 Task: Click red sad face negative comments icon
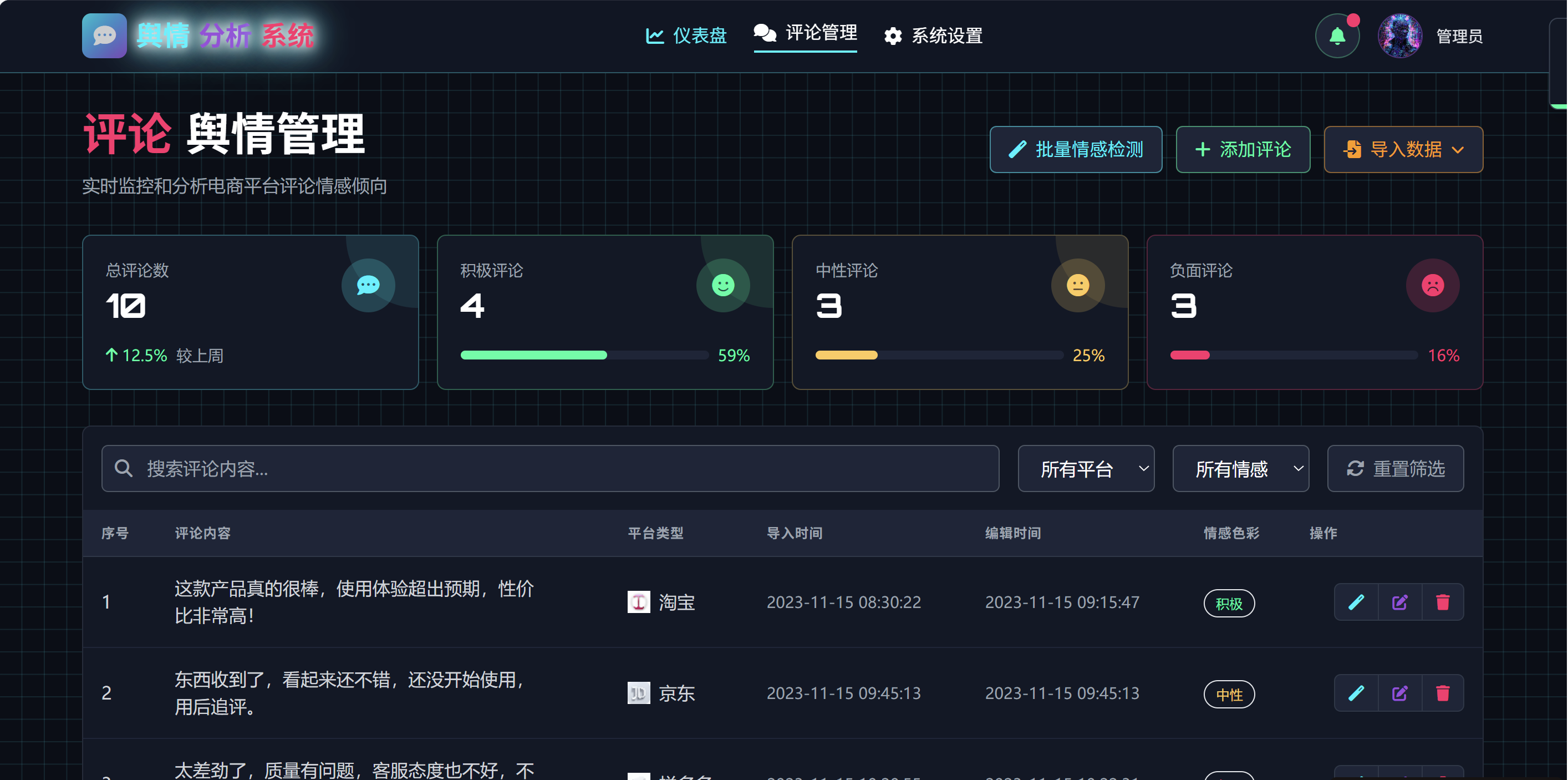click(x=1432, y=285)
